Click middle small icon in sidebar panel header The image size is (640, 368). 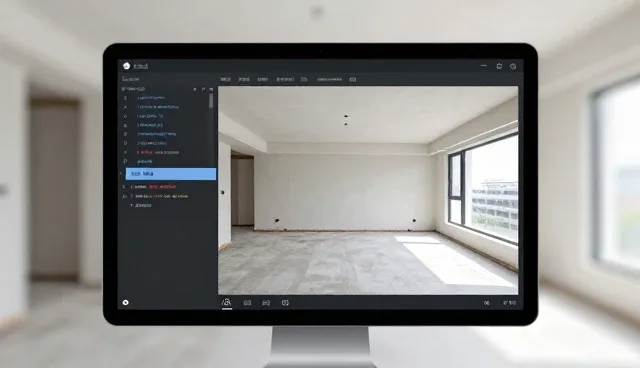click(x=203, y=89)
